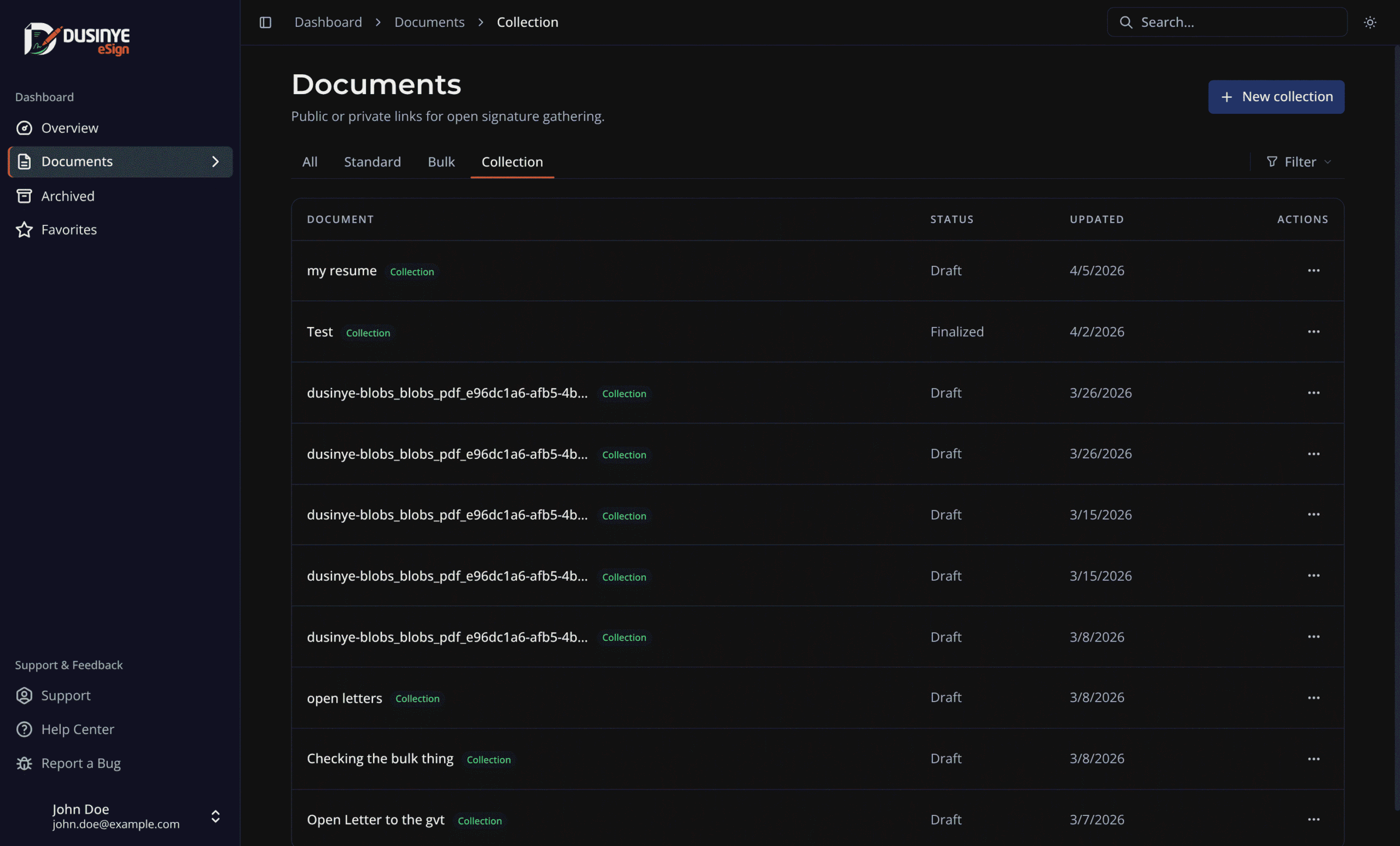The width and height of the screenshot is (1400, 846).
Task: Open the my resume document
Action: (341, 271)
